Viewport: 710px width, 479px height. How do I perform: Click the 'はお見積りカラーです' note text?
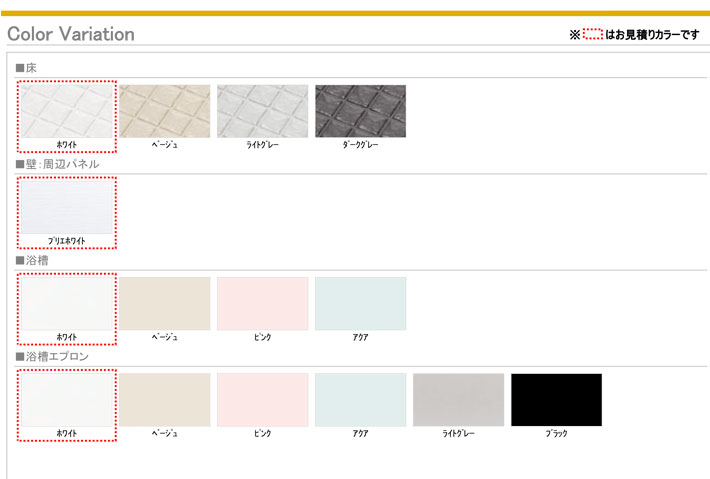pos(652,34)
